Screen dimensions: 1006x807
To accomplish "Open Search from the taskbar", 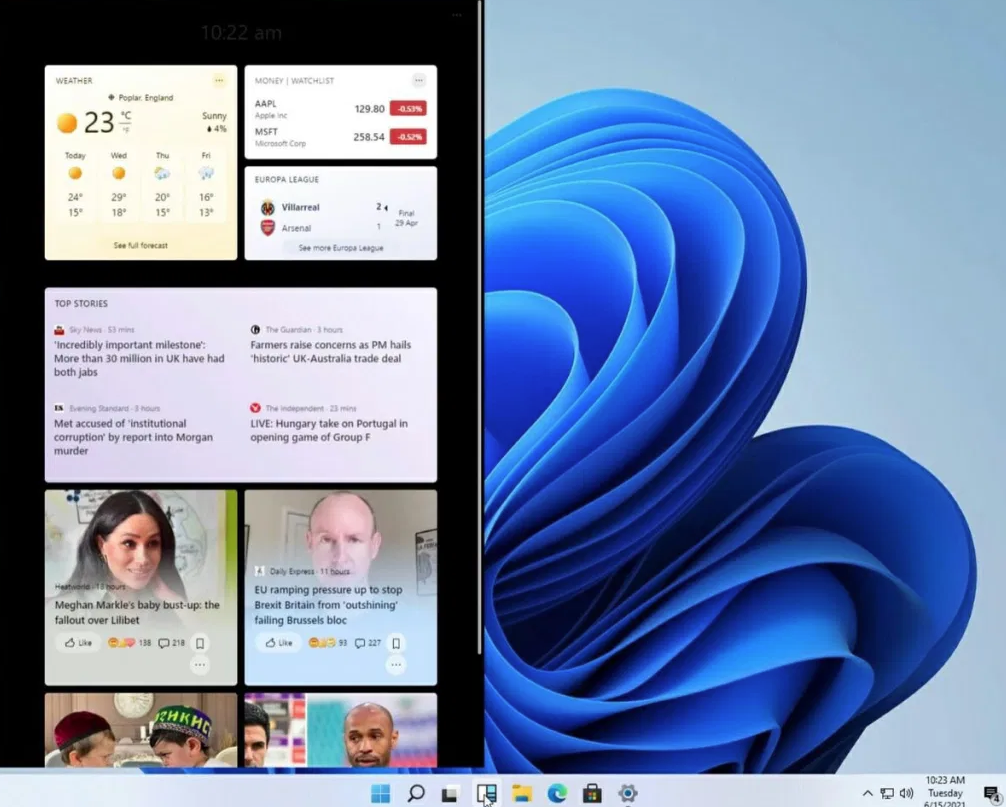I will click(x=416, y=793).
